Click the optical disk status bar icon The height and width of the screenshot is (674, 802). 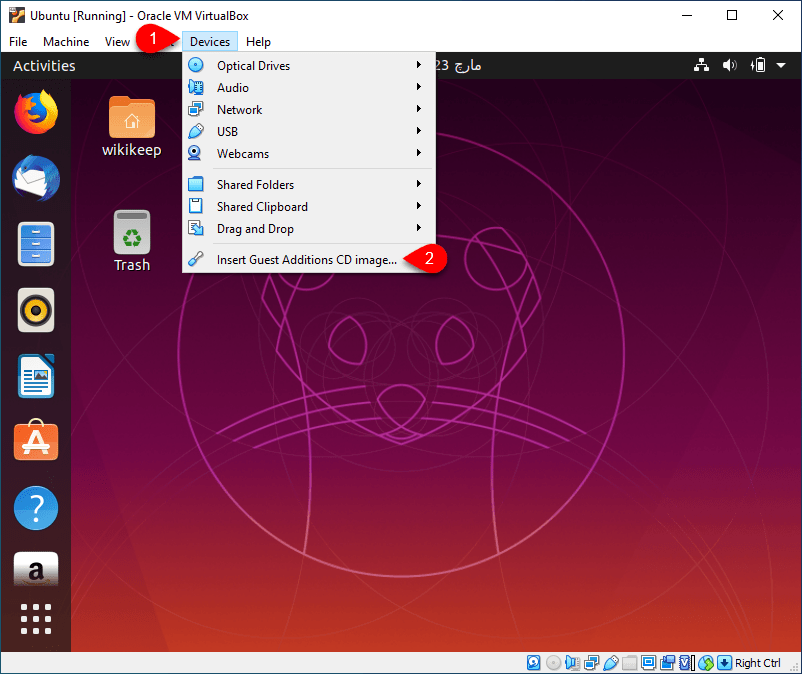pyautogui.click(x=553, y=663)
